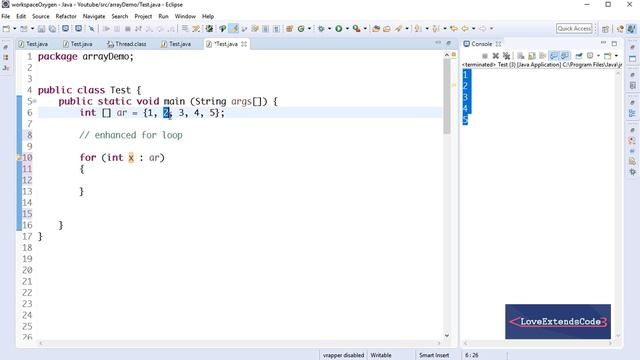Open the Project menu
Image resolution: width=640 pixels, height=360 pixels.
(143, 16)
